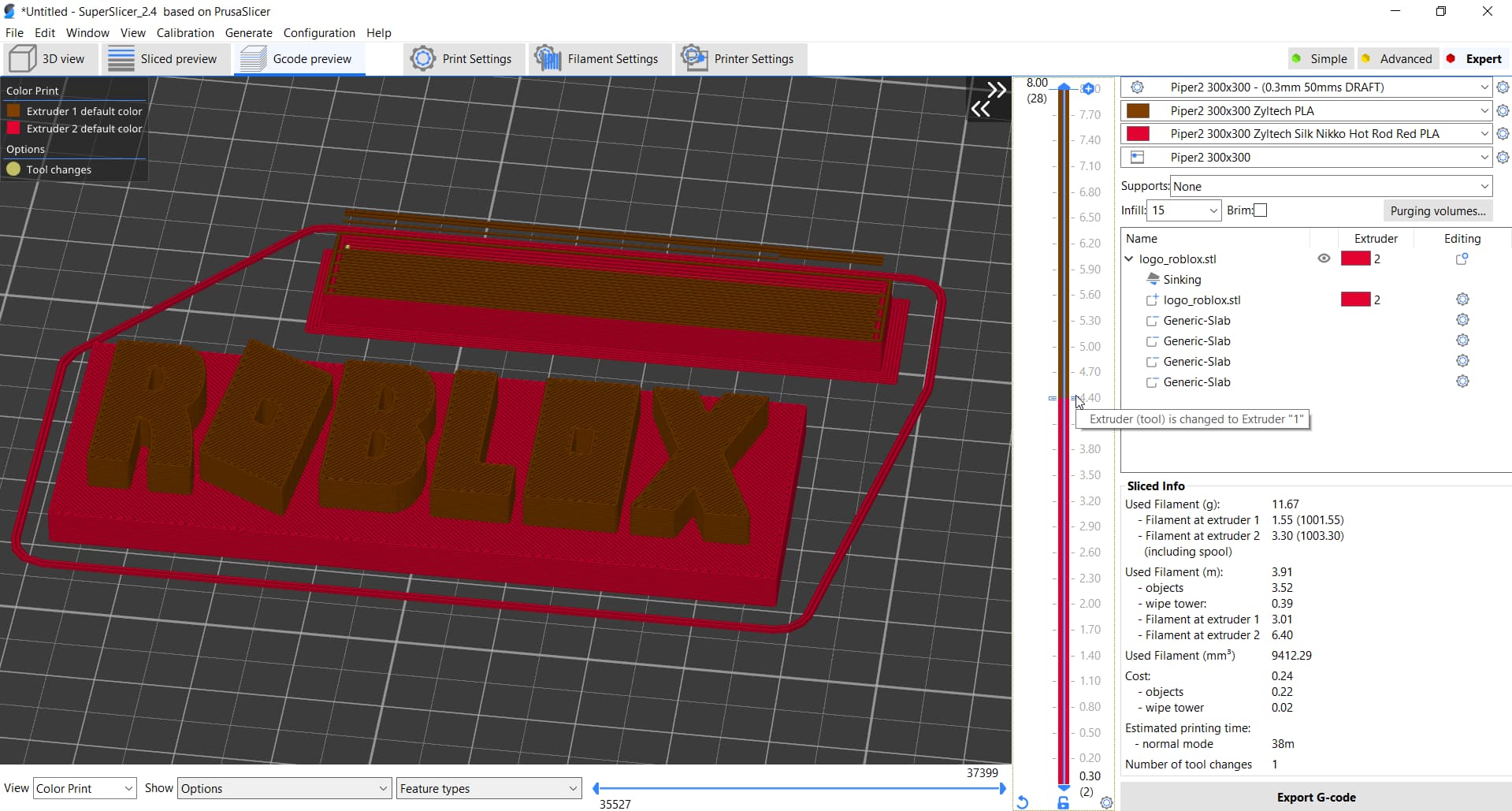The height and width of the screenshot is (811, 1512).
Task: Click the tool change tick at layer 4.40
Action: [x=1072, y=398]
